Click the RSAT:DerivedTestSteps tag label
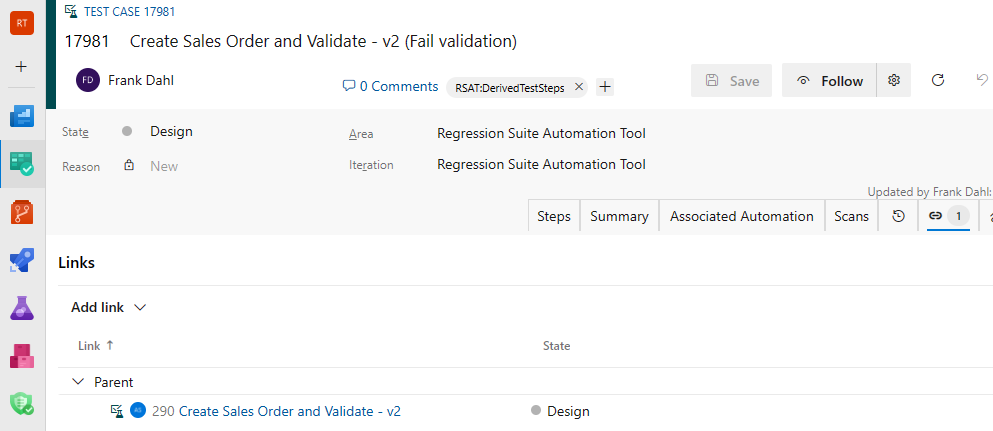This screenshot has height=431, width=993. [x=510, y=88]
